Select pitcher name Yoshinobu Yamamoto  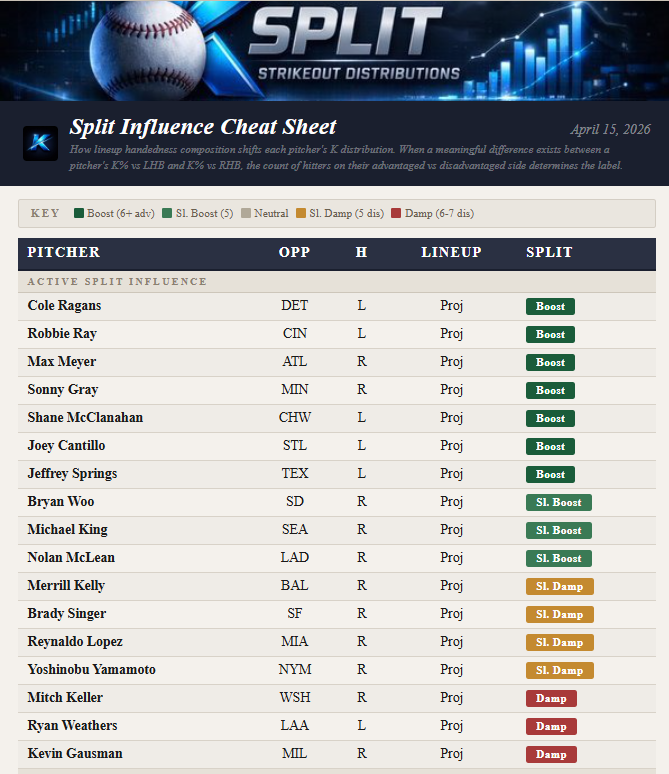coord(91,670)
